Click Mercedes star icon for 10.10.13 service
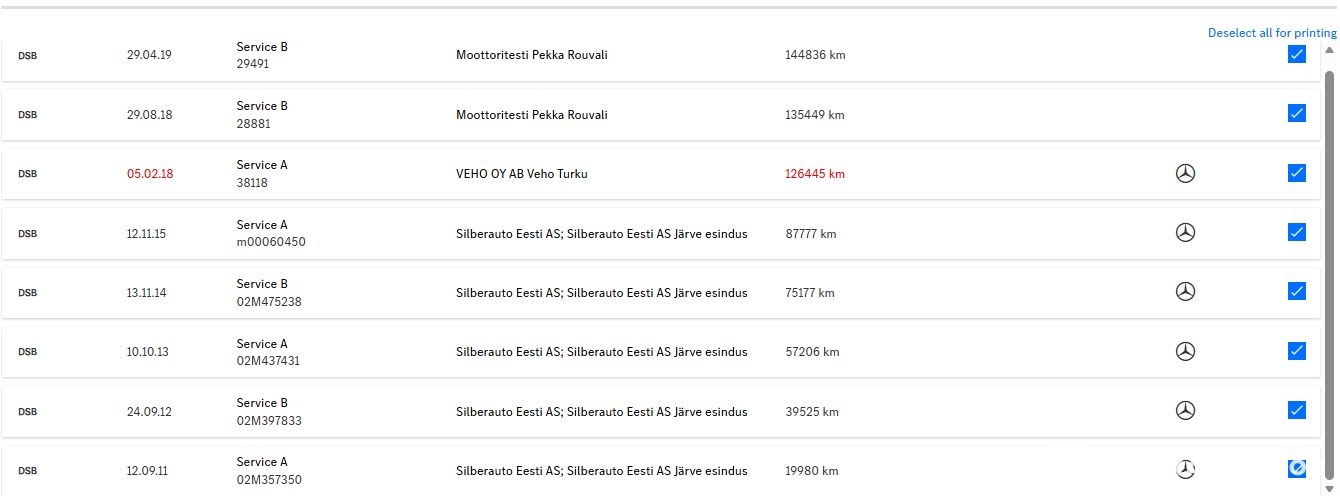Screen dimensions: 1340x496 coord(1185,352)
